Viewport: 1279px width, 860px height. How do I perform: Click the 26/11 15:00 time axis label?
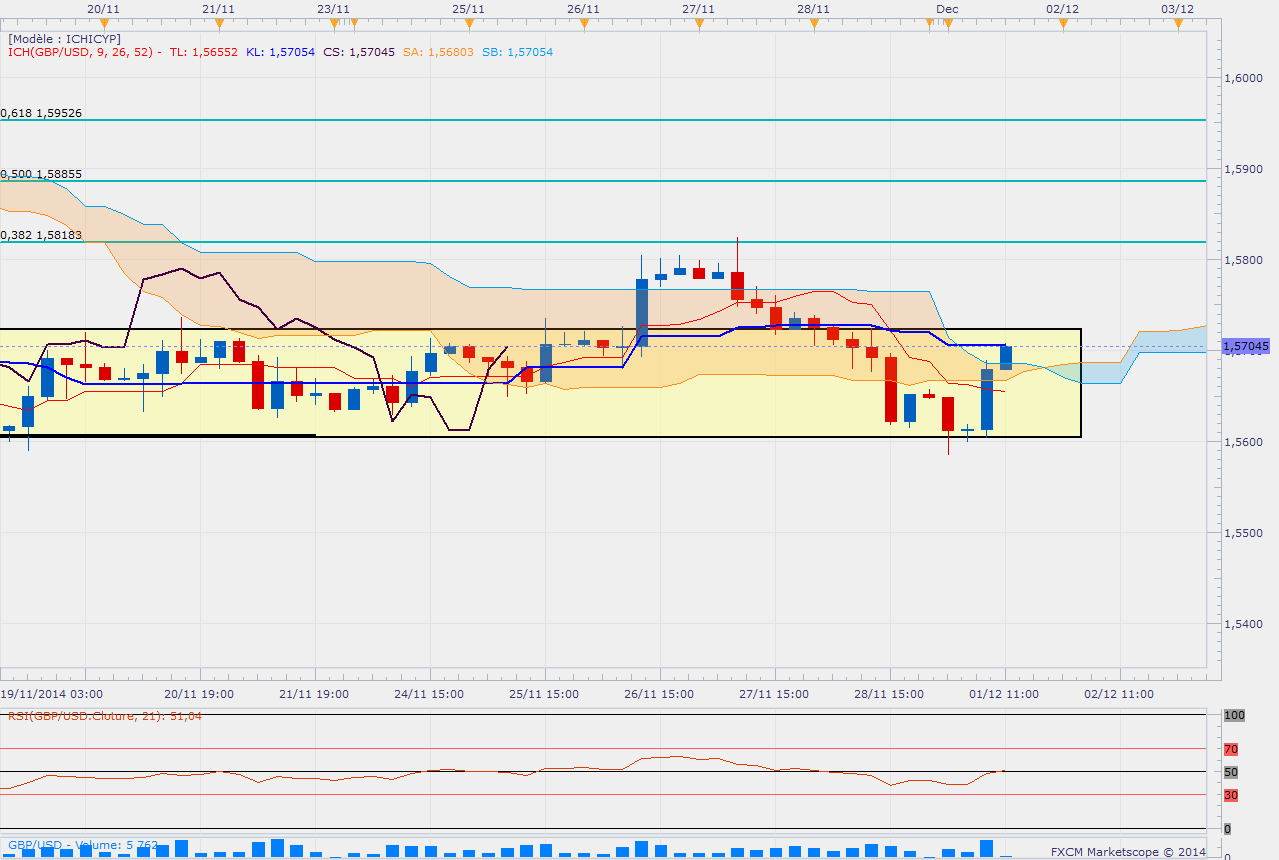(x=660, y=694)
